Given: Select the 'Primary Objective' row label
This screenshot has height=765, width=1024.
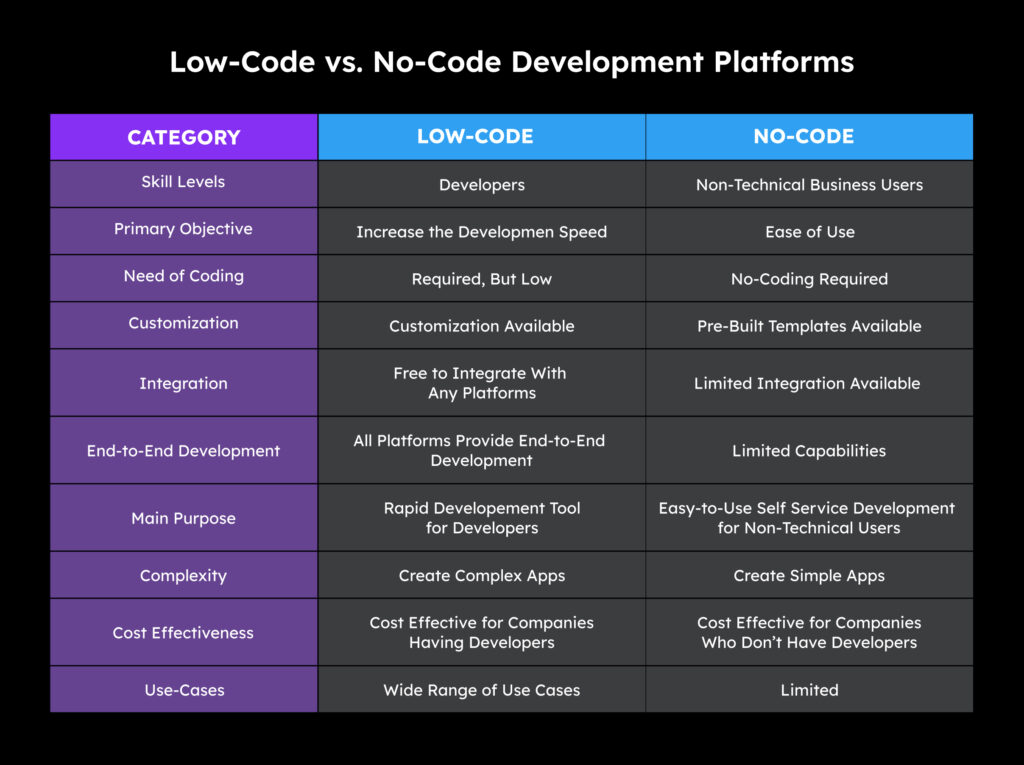Looking at the screenshot, I should pos(184,229).
